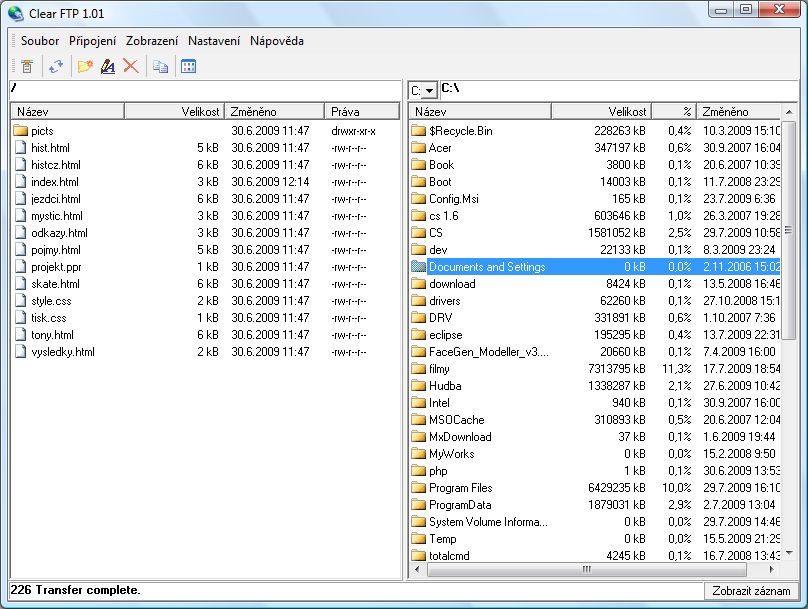Click the horizontal scrollbar left arrow
Screen dimensions: 808x609
coord(416,569)
